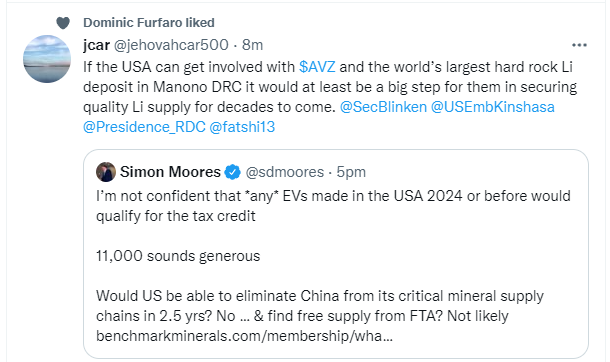Open the quoted tweet about EV tax credit
Image resolution: width=610 pixels, height=362 pixels.
pos(336,254)
